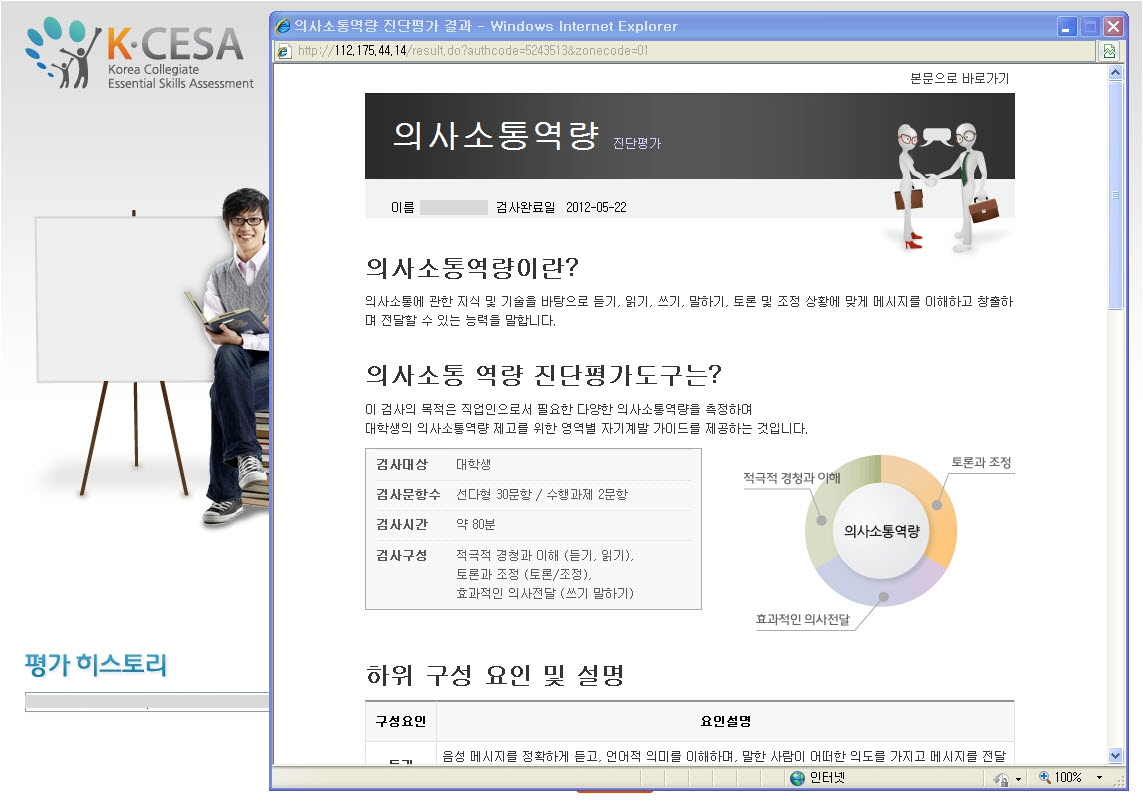Image resolution: width=1143 pixels, height=804 pixels.
Task: Click the K-CESA logo in background page
Action: point(139,54)
